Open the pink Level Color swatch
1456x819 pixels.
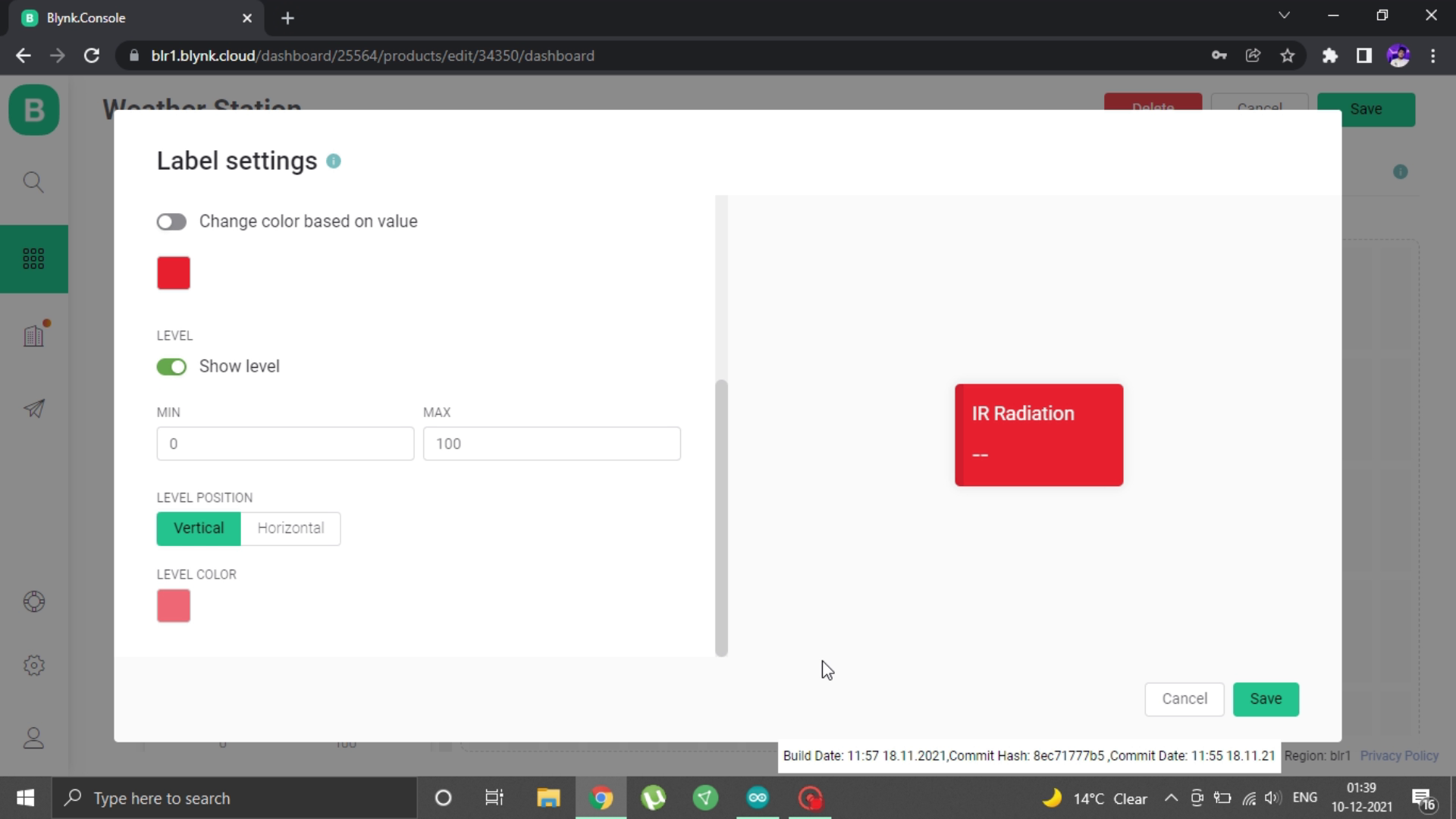[x=174, y=606]
